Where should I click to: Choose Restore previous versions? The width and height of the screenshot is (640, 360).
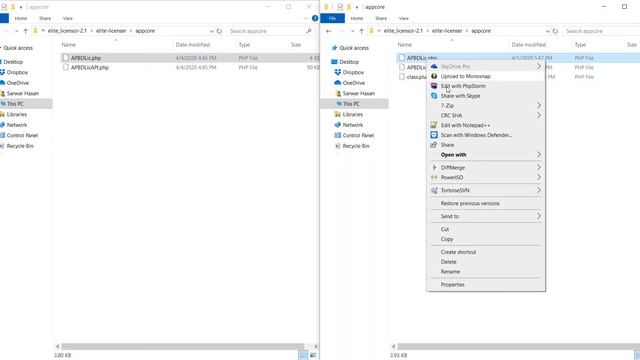click(x=486, y=203)
